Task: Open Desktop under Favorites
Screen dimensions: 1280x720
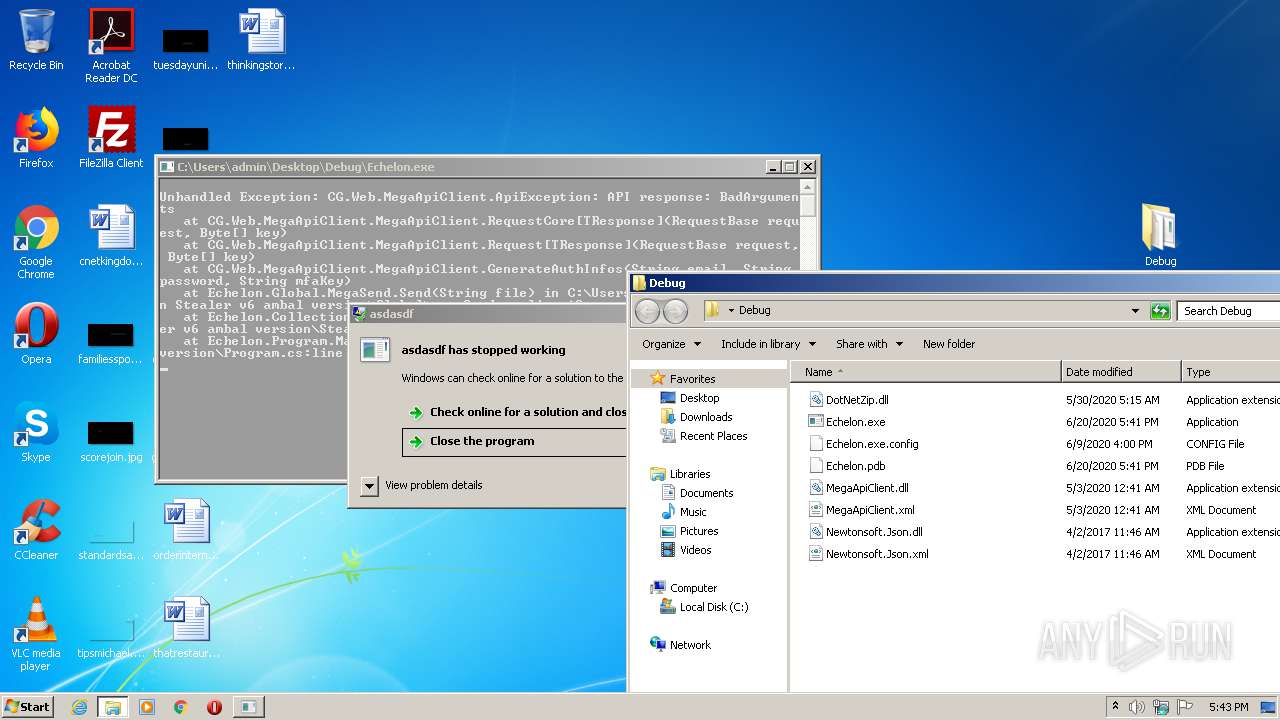Action: click(x=699, y=398)
